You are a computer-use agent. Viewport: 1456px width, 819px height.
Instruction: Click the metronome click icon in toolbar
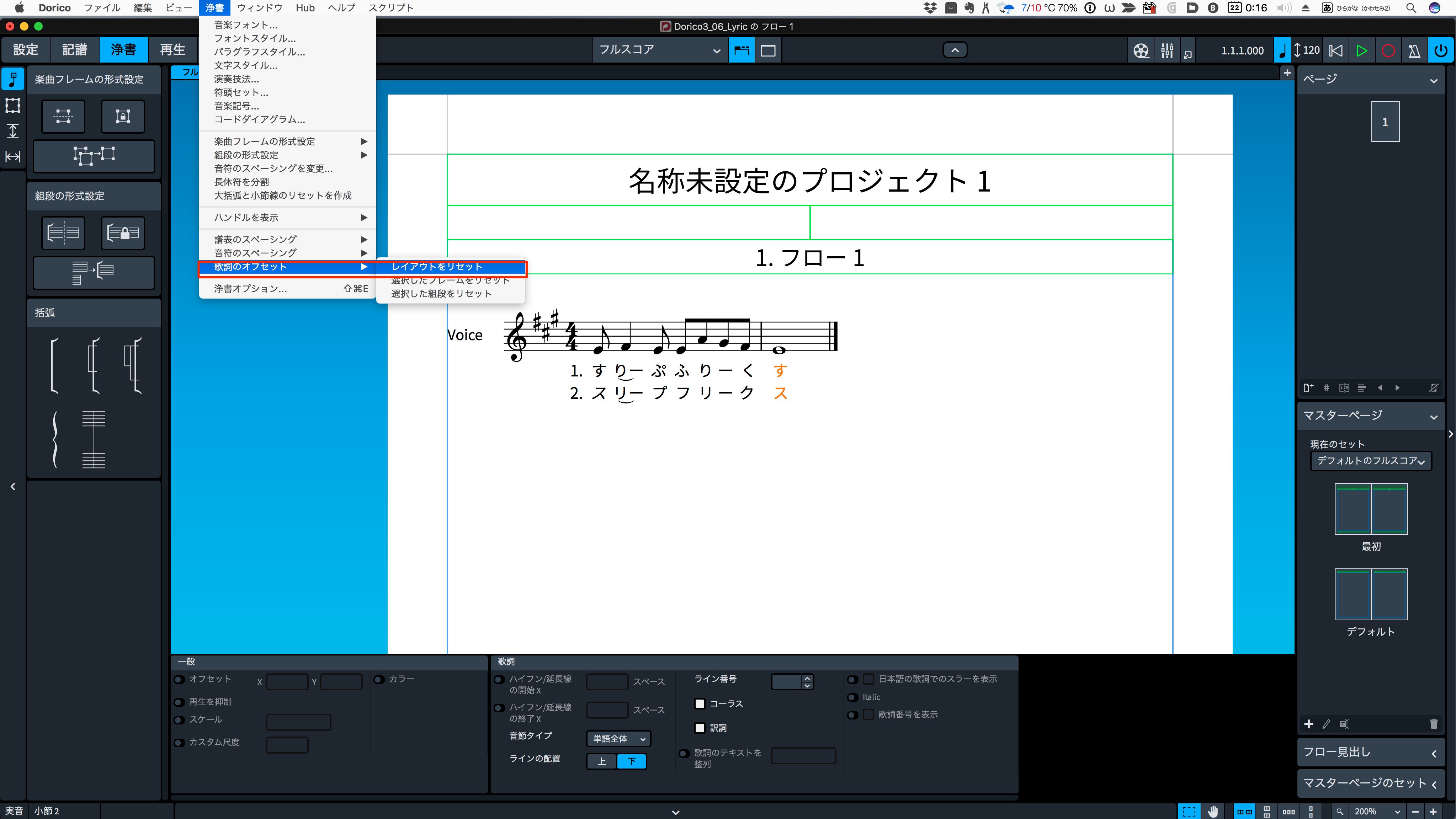click(1414, 51)
